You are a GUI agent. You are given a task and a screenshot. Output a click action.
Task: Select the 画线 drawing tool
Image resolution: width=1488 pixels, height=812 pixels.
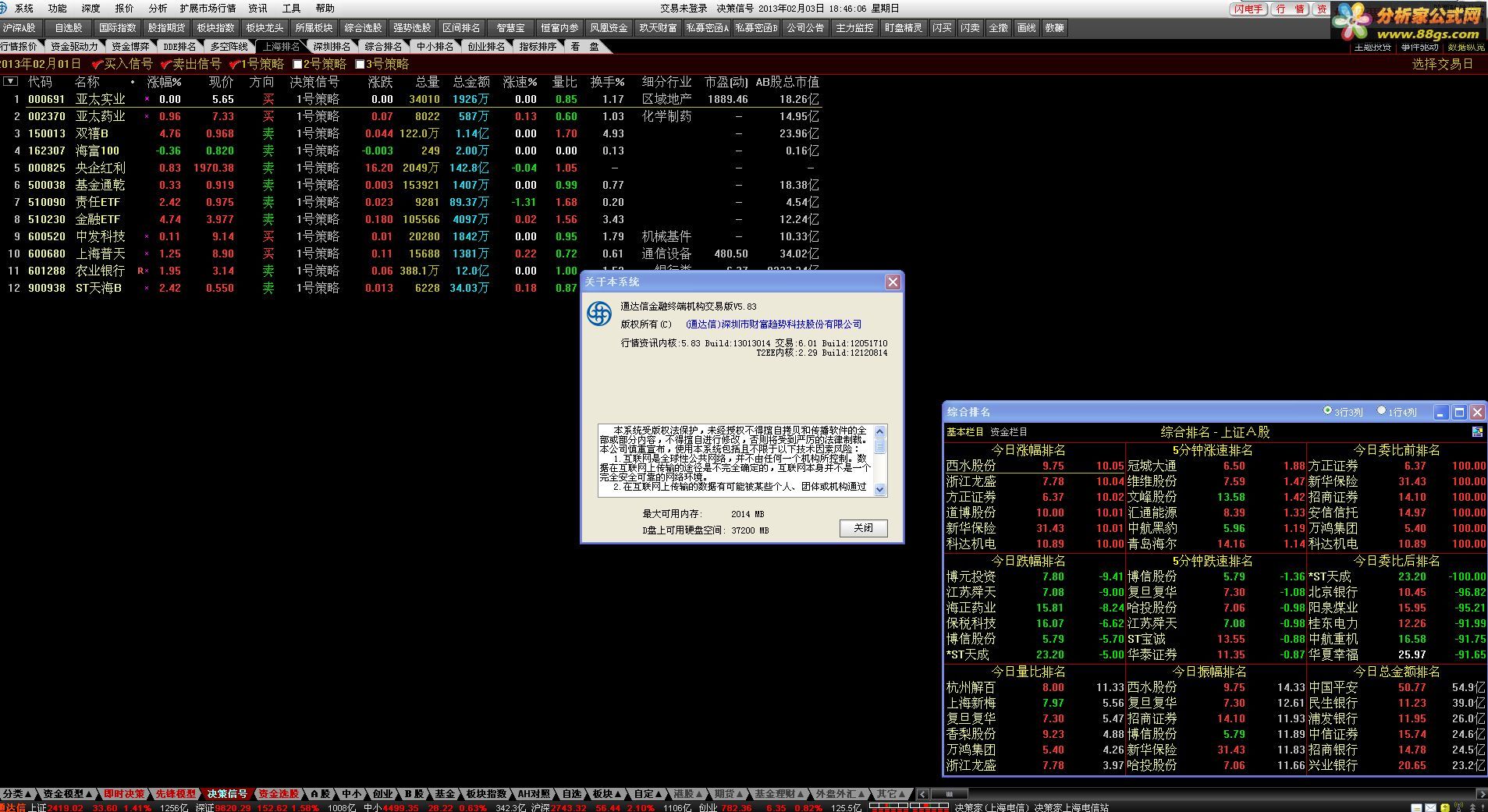point(1026,28)
